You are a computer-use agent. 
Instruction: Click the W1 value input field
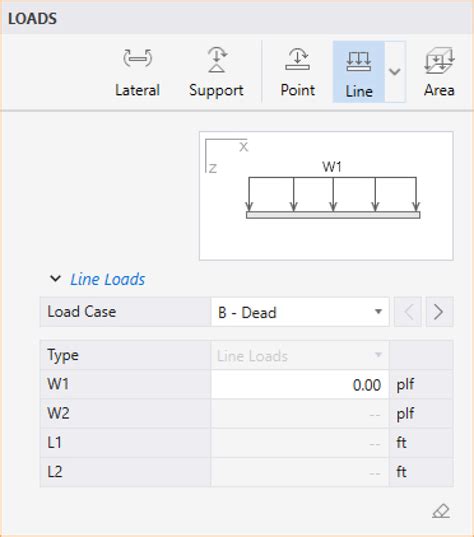tap(300, 385)
